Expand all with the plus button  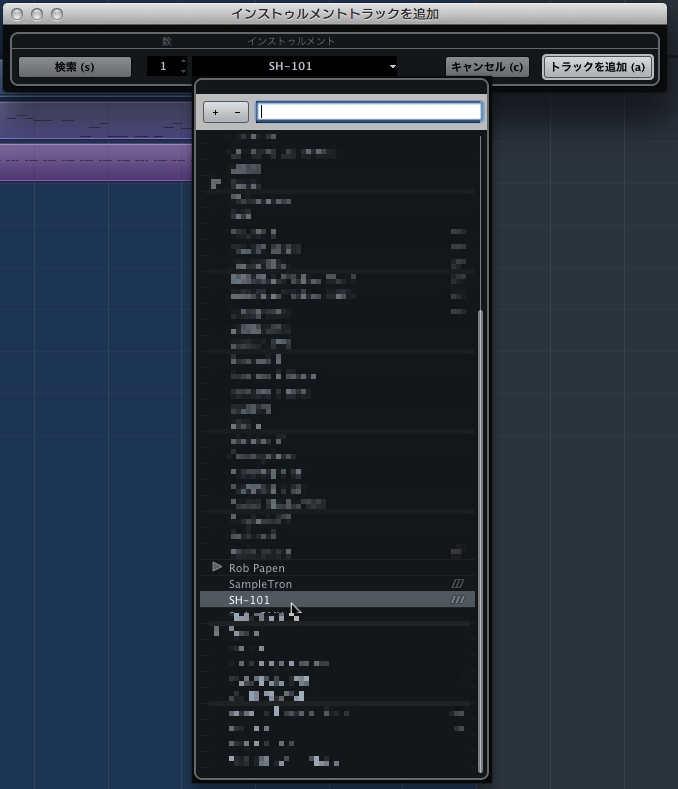pos(215,112)
